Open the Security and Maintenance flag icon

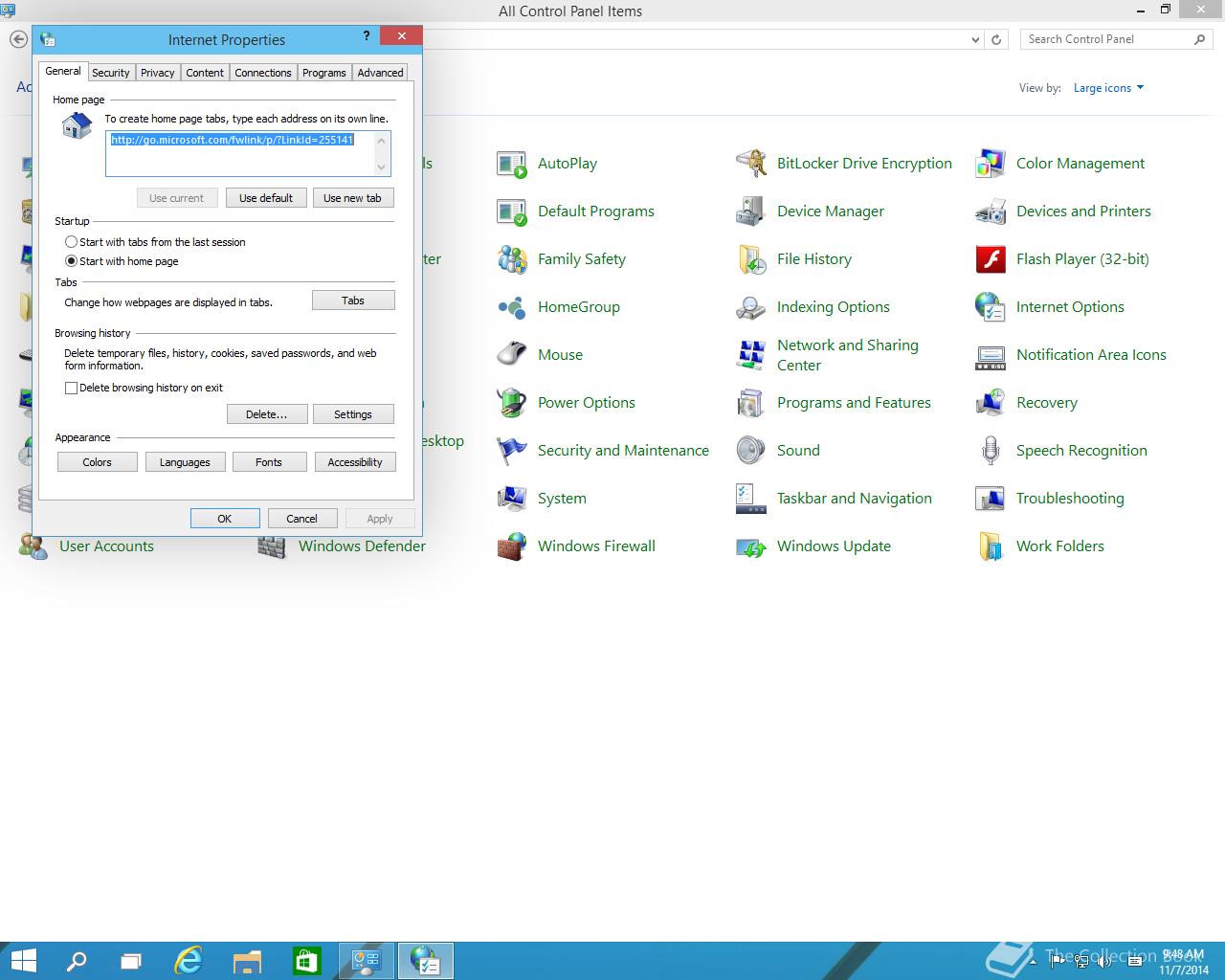[x=512, y=451]
